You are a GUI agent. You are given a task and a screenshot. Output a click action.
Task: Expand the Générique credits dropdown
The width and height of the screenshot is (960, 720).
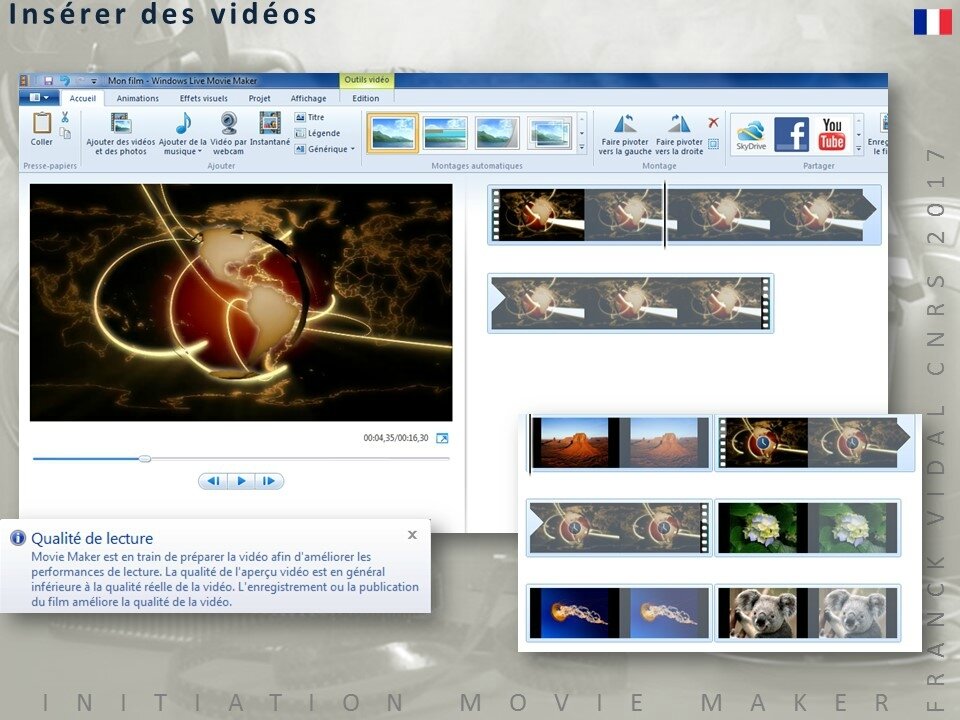(x=325, y=149)
